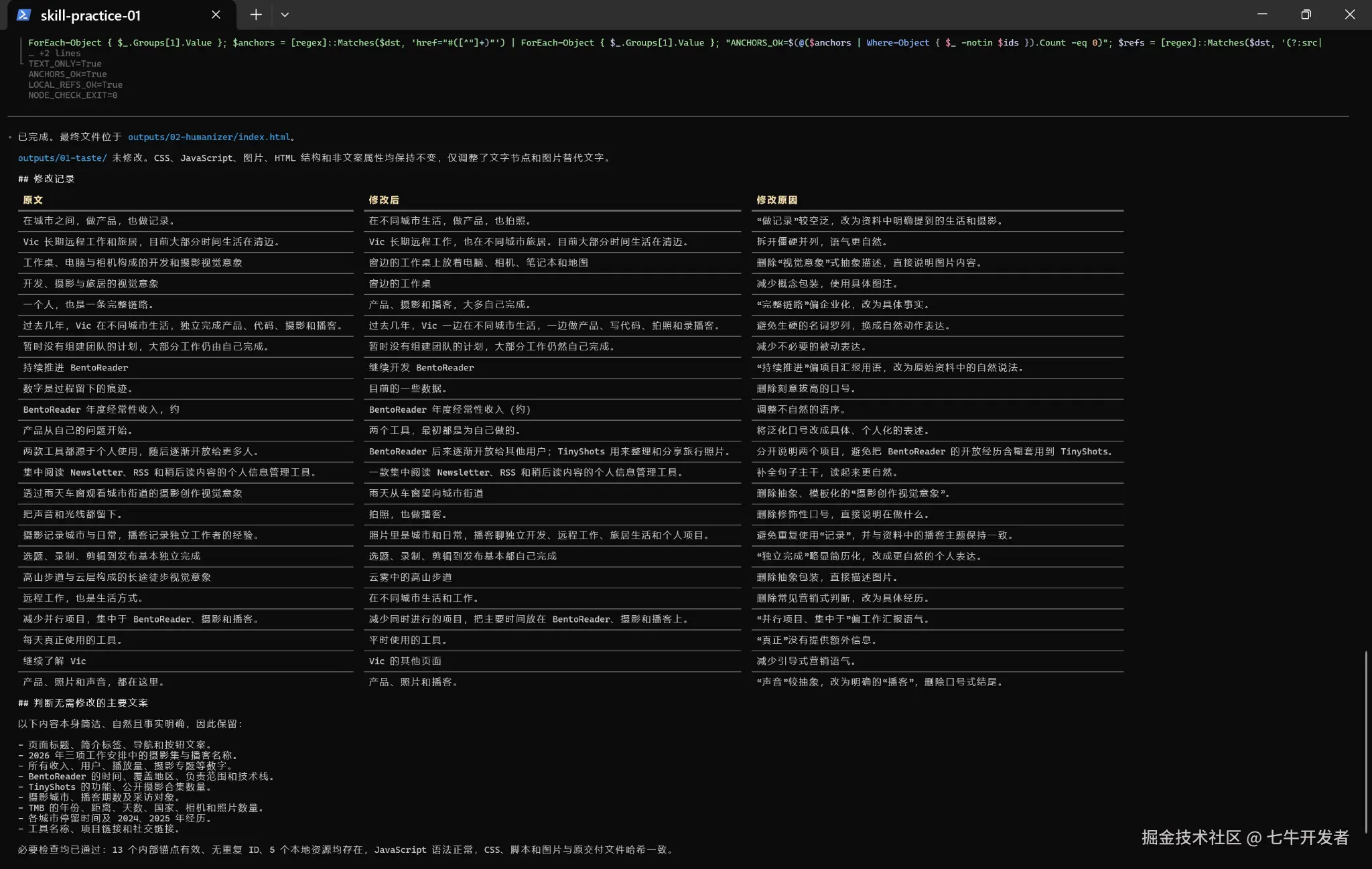Click the "减少引导式营销语气。" cell
This screenshot has height=869, width=1372.
807,661
